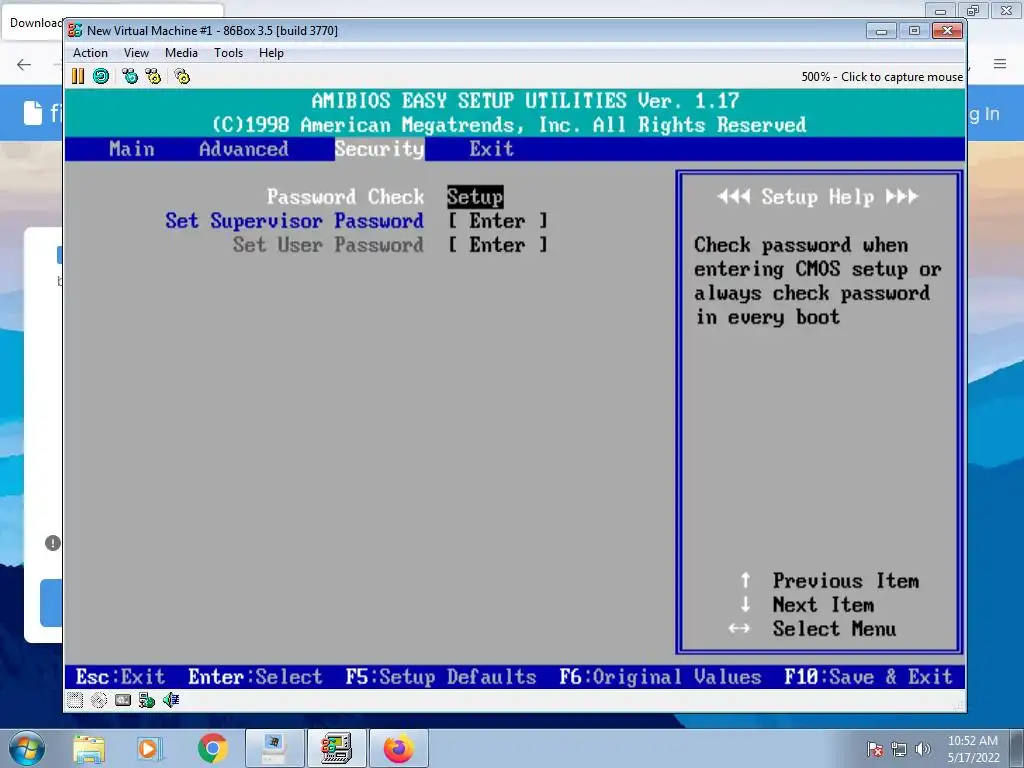The height and width of the screenshot is (768, 1024).
Task: Open settings via the rightmost toolbar gear icon
Action: [x=182, y=76]
